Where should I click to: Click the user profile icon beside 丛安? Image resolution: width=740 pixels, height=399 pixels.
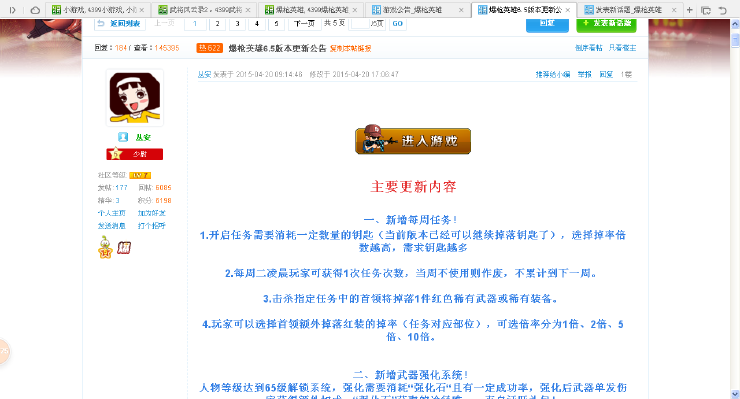point(123,137)
